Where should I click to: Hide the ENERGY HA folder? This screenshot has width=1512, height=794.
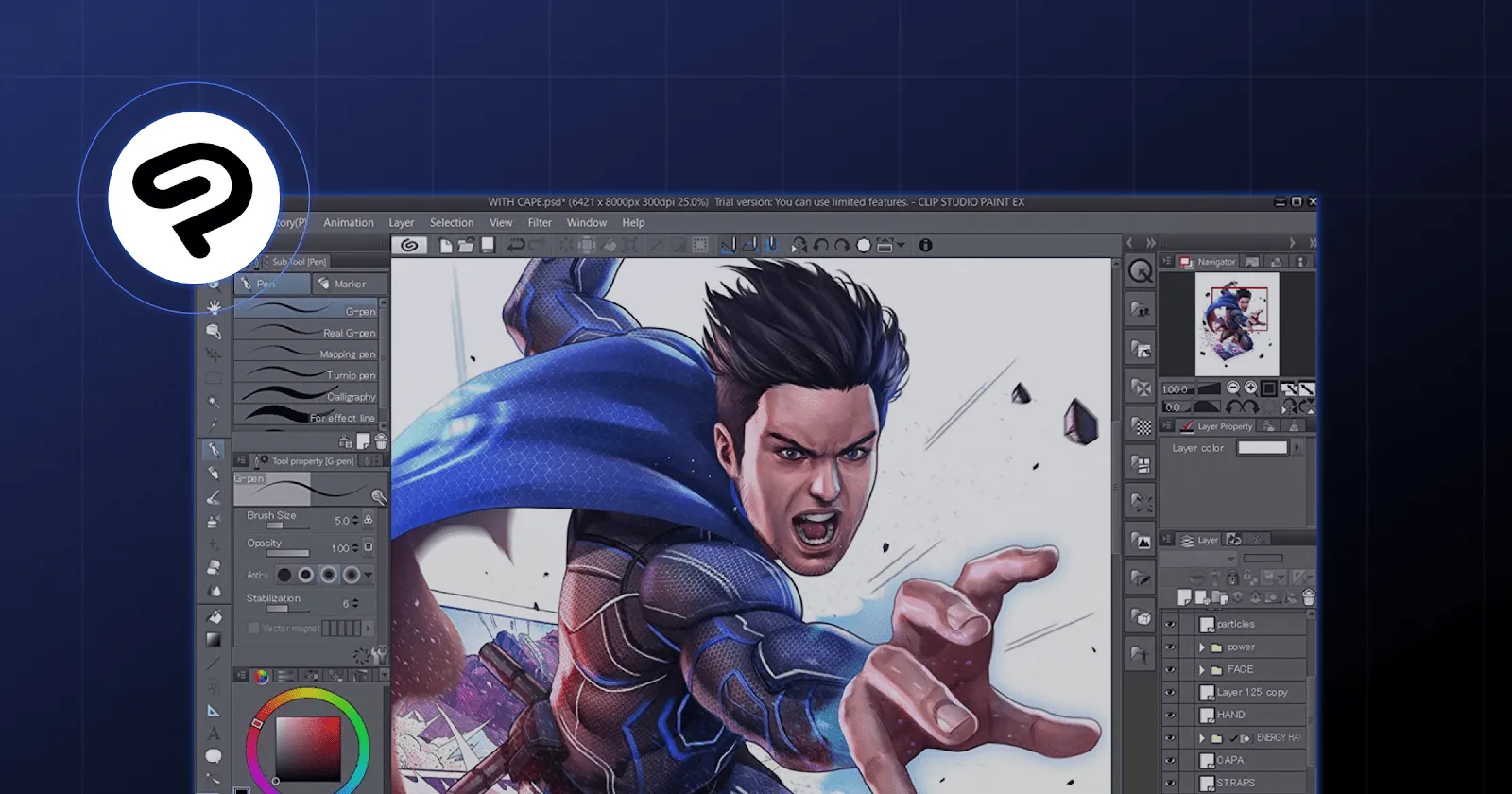click(x=1170, y=737)
